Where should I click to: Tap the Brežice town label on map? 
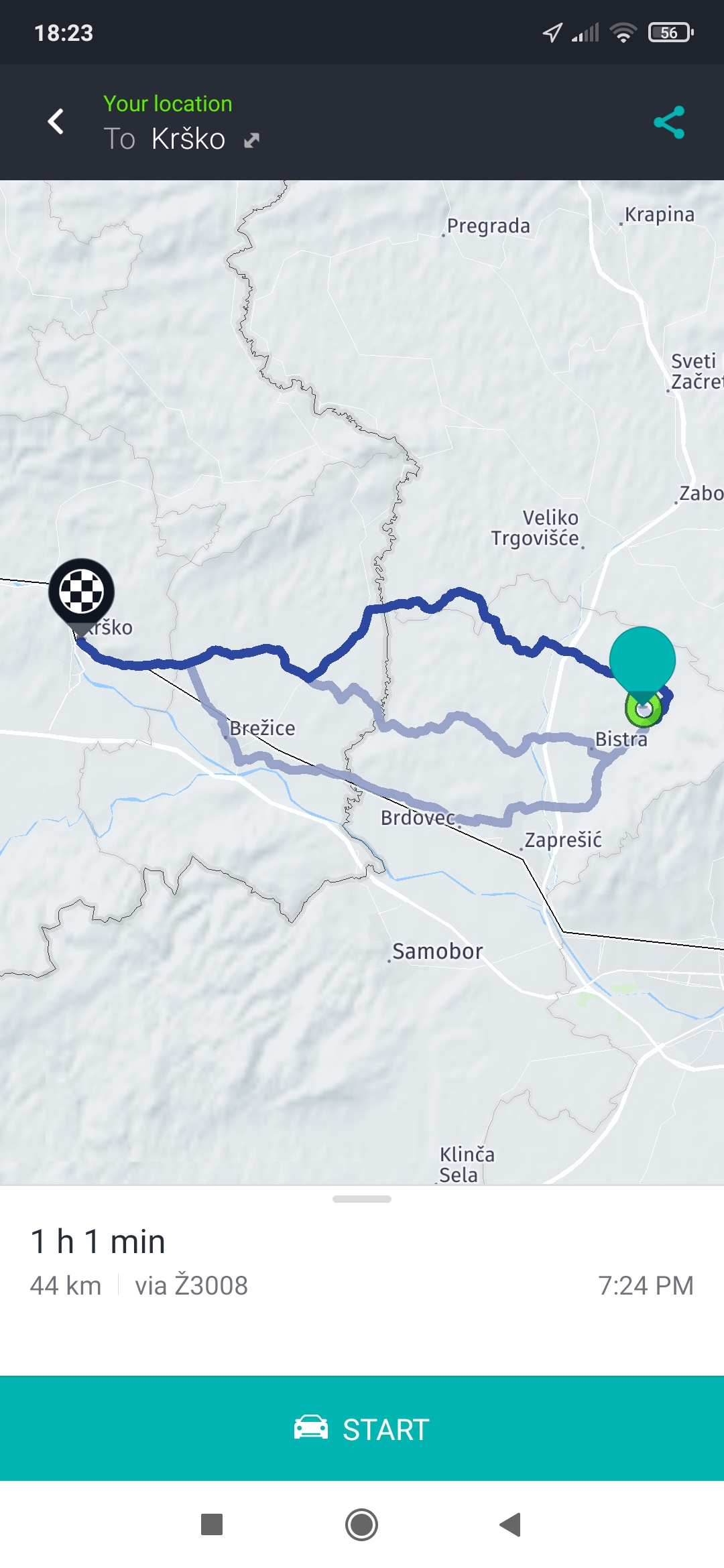(x=262, y=728)
